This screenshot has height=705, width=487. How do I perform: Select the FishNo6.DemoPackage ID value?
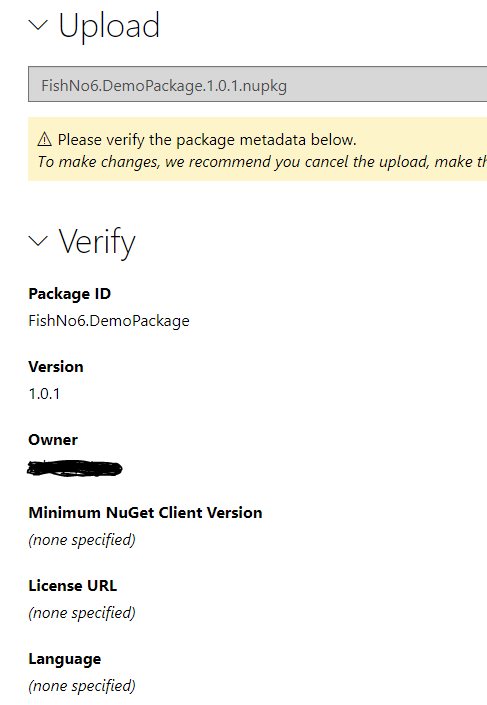(x=109, y=321)
